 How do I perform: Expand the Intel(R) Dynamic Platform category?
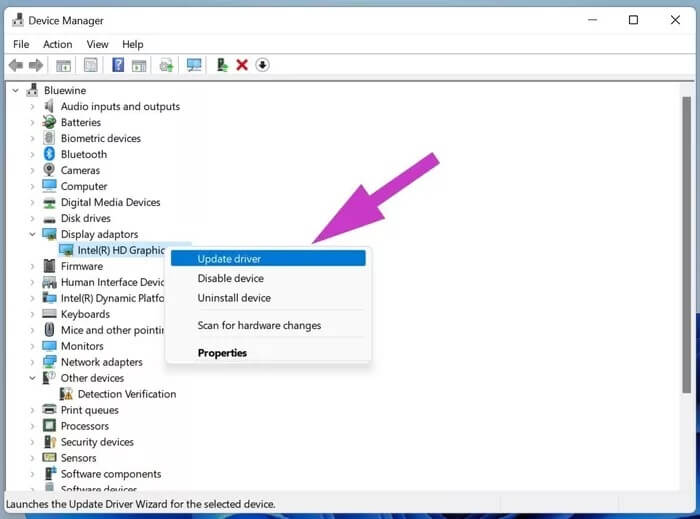coord(32,298)
